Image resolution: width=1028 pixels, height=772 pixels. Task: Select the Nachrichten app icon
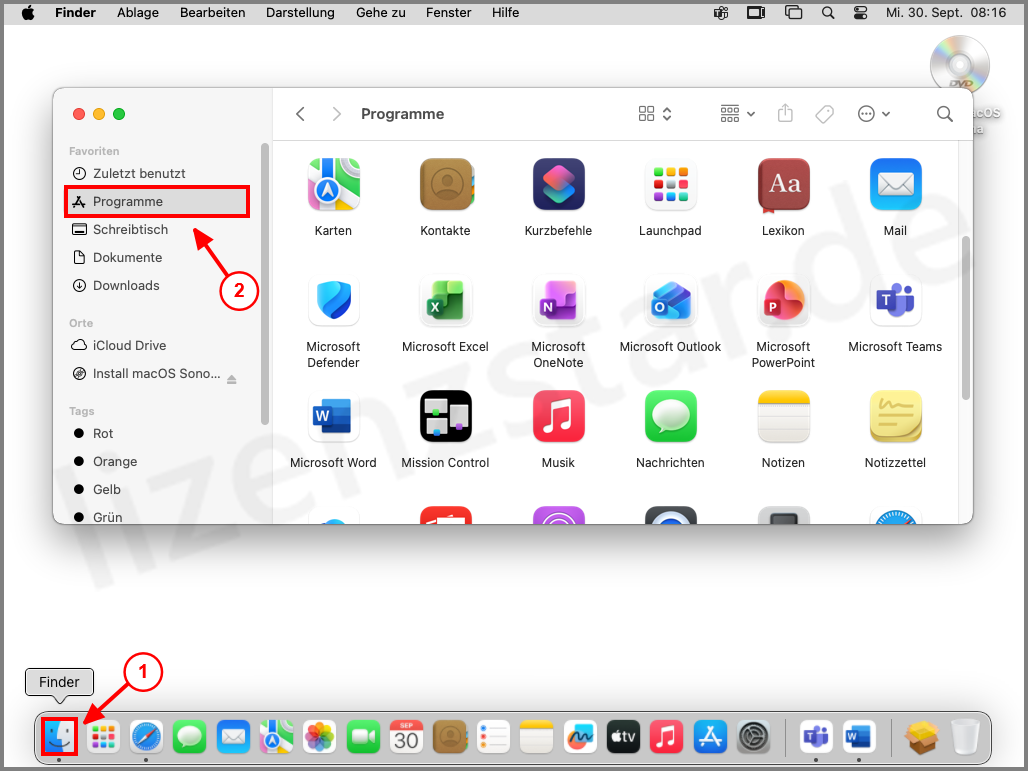670,416
